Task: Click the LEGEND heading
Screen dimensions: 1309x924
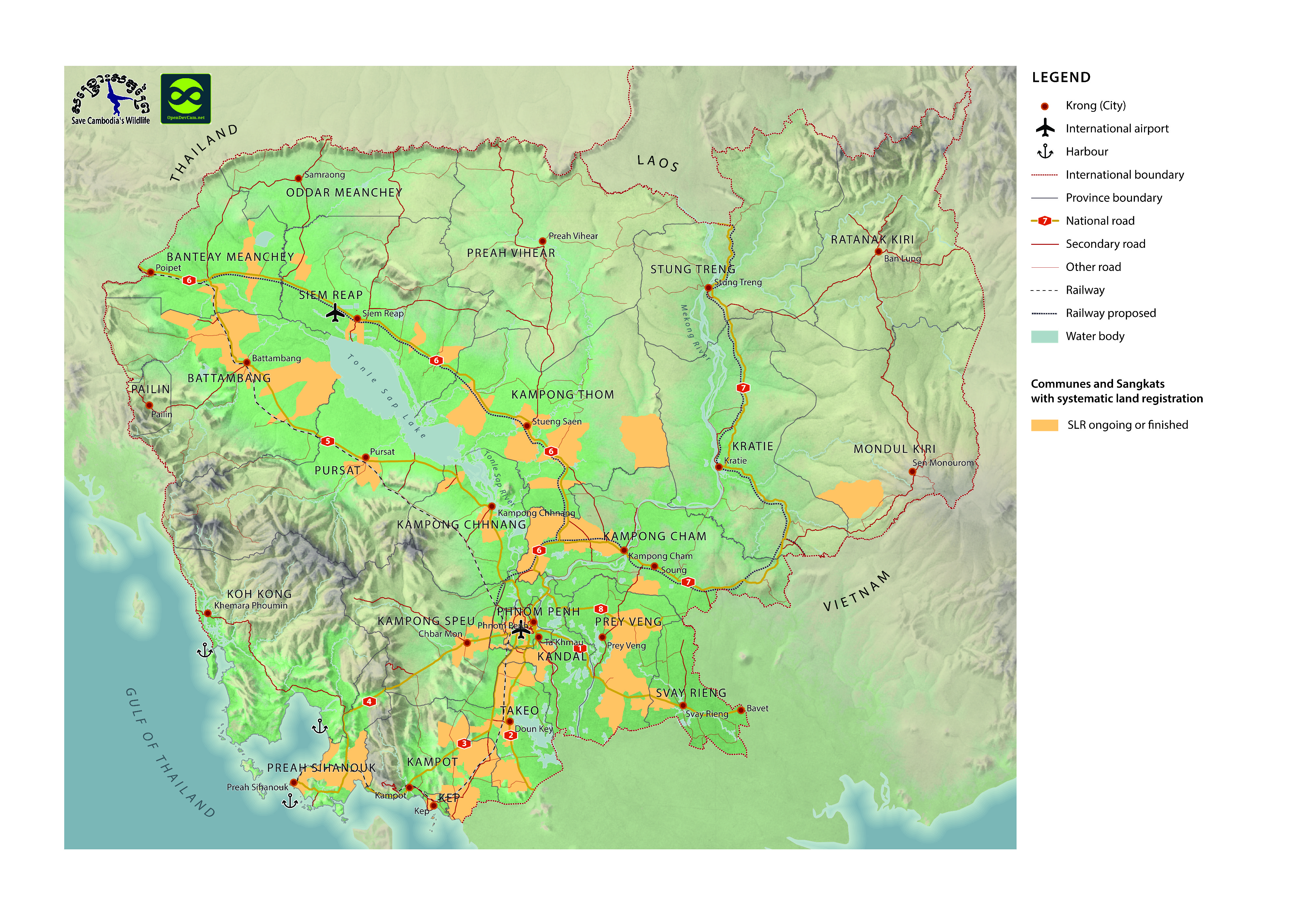Action: [1061, 78]
